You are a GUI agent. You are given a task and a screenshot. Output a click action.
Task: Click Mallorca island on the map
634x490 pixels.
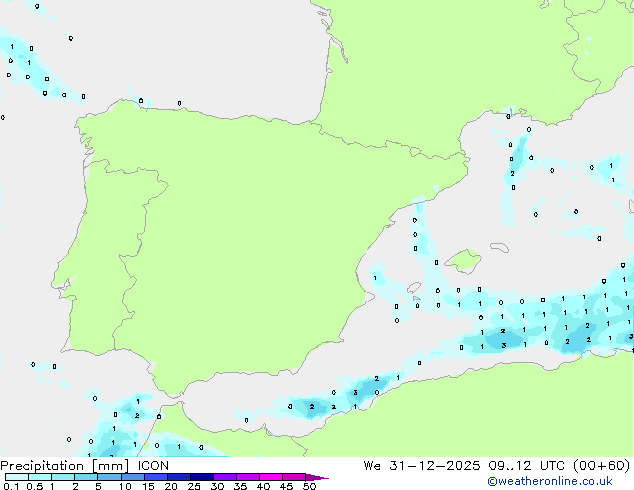pyautogui.click(x=463, y=261)
